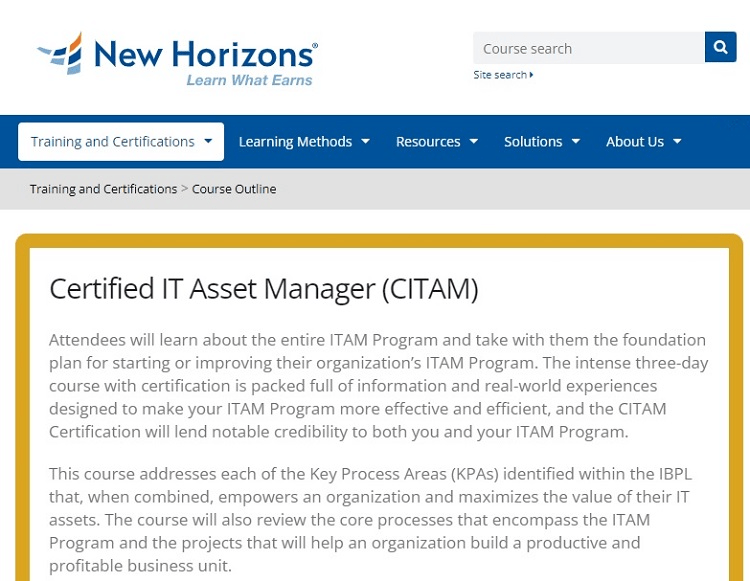Click the magnifier search button
Viewport: 750px width, 581px height.
coord(720,47)
